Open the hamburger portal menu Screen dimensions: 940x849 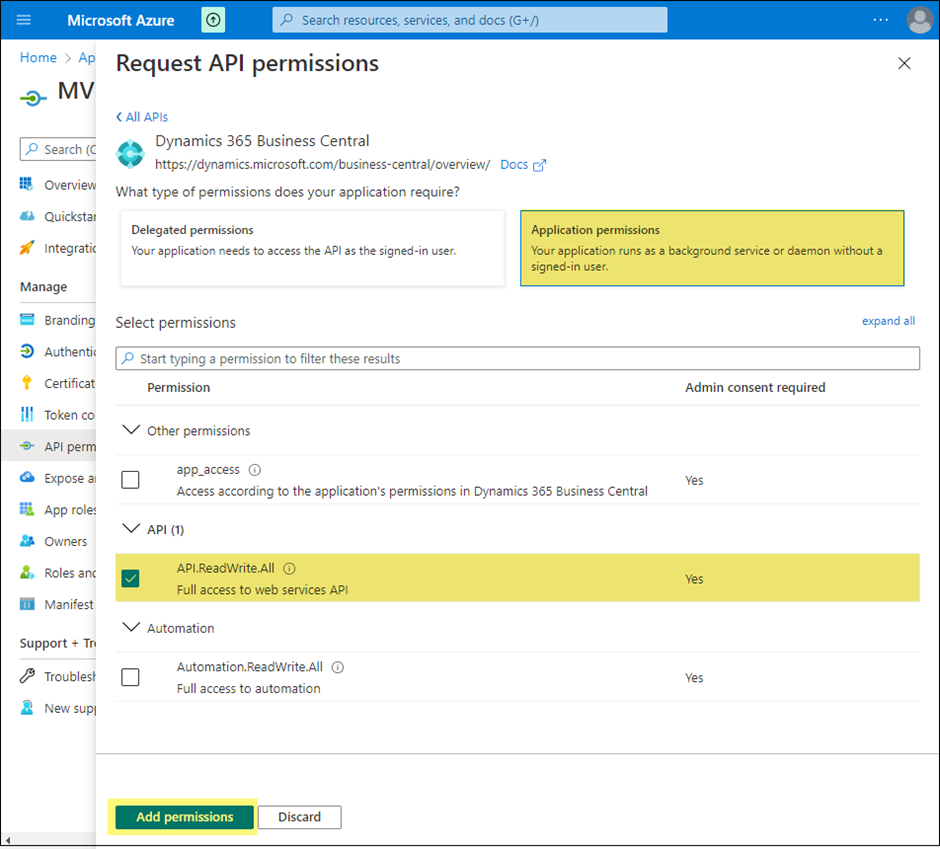coord(23,20)
